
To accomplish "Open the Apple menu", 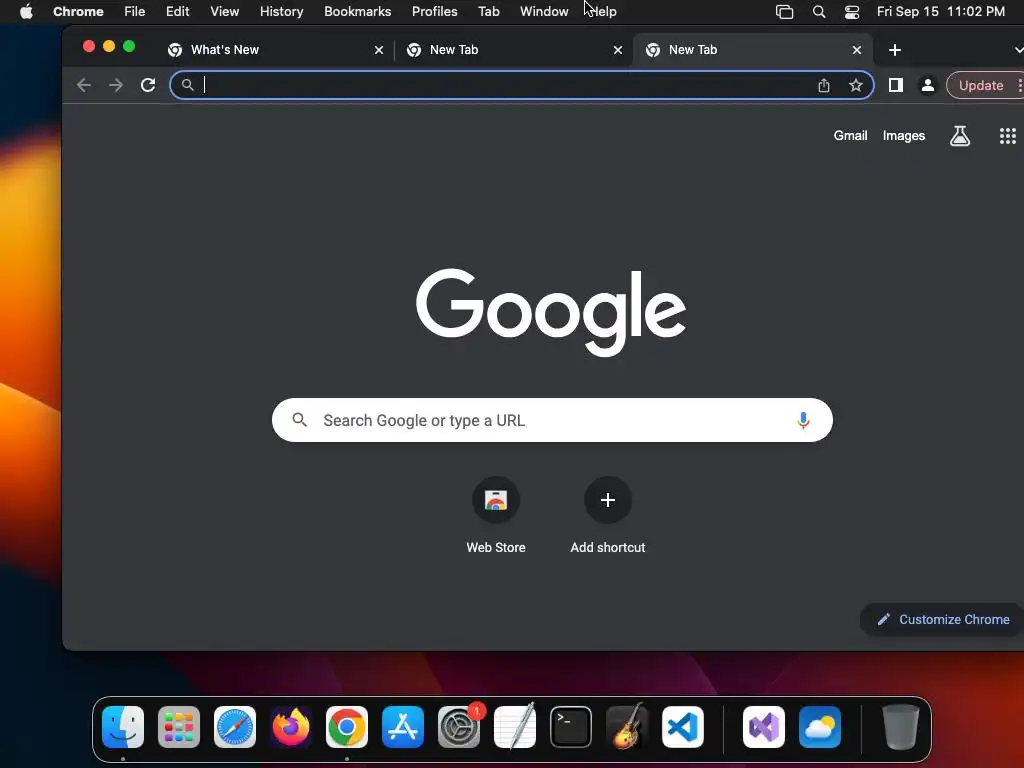I will [x=26, y=11].
